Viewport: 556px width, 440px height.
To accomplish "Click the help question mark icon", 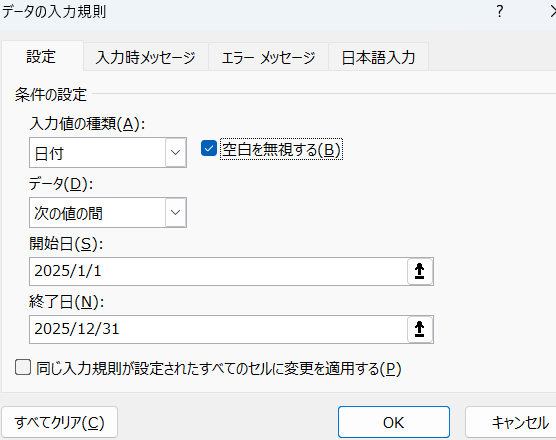I will coord(500,12).
